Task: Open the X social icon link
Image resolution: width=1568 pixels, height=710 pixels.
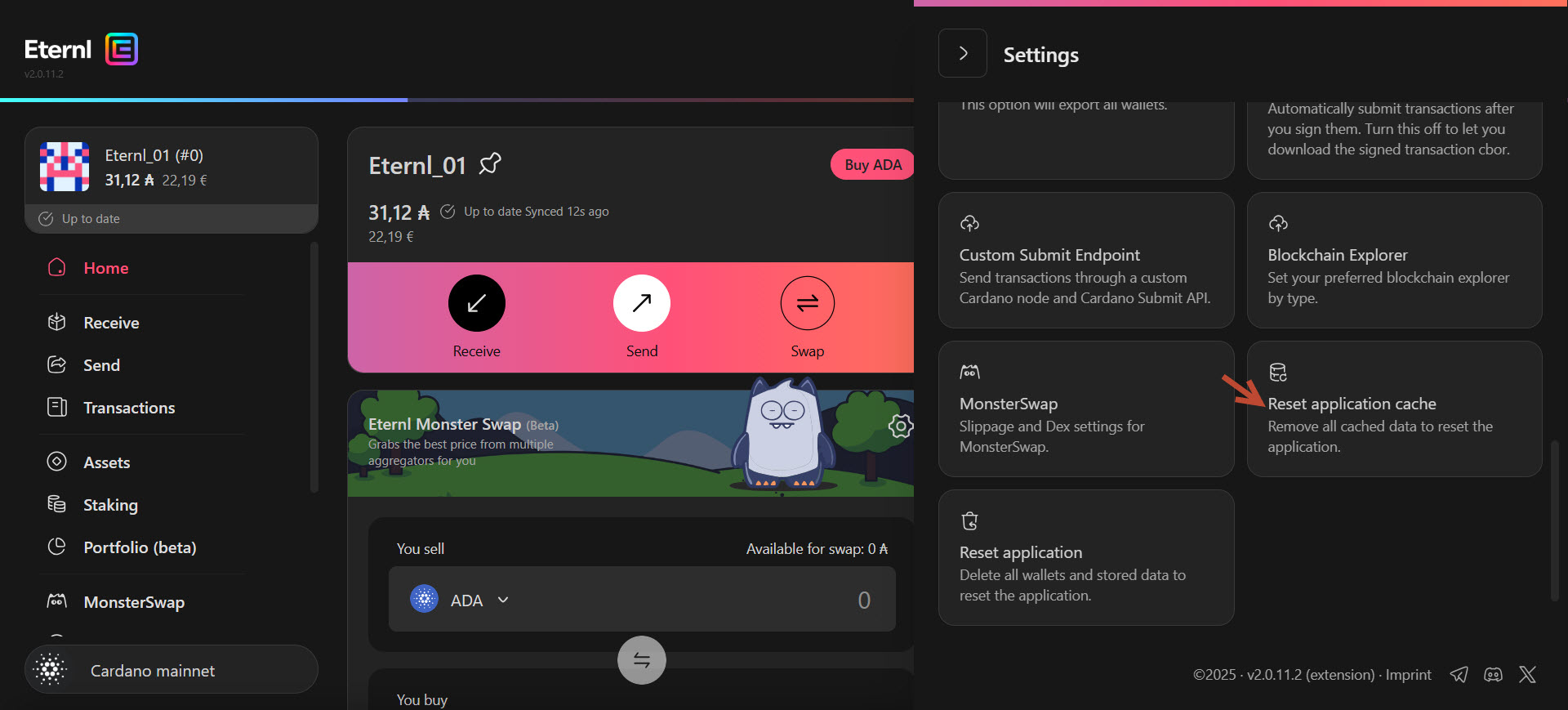Action: [x=1527, y=674]
